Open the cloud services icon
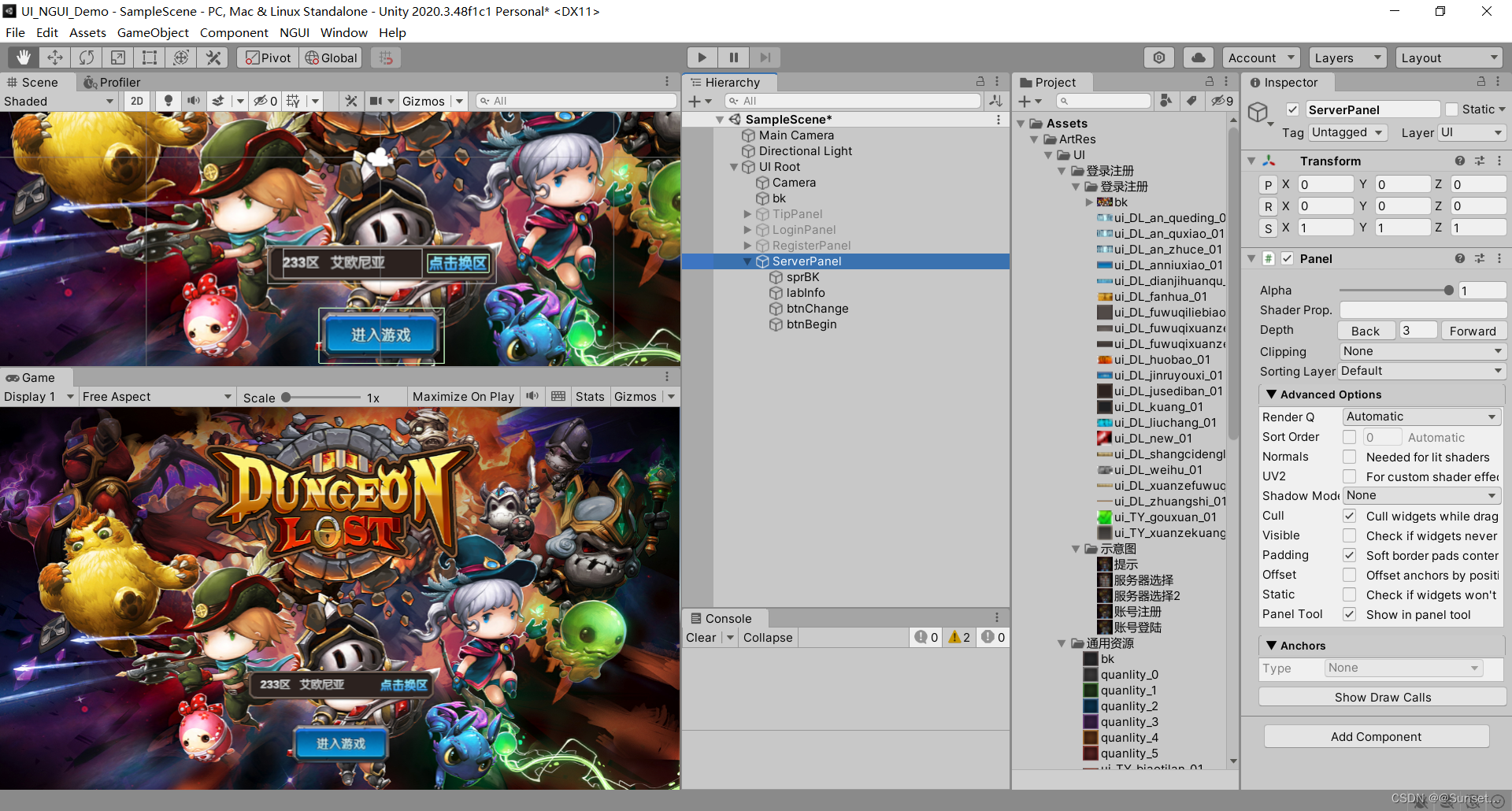1512x811 pixels. pyautogui.click(x=1198, y=57)
